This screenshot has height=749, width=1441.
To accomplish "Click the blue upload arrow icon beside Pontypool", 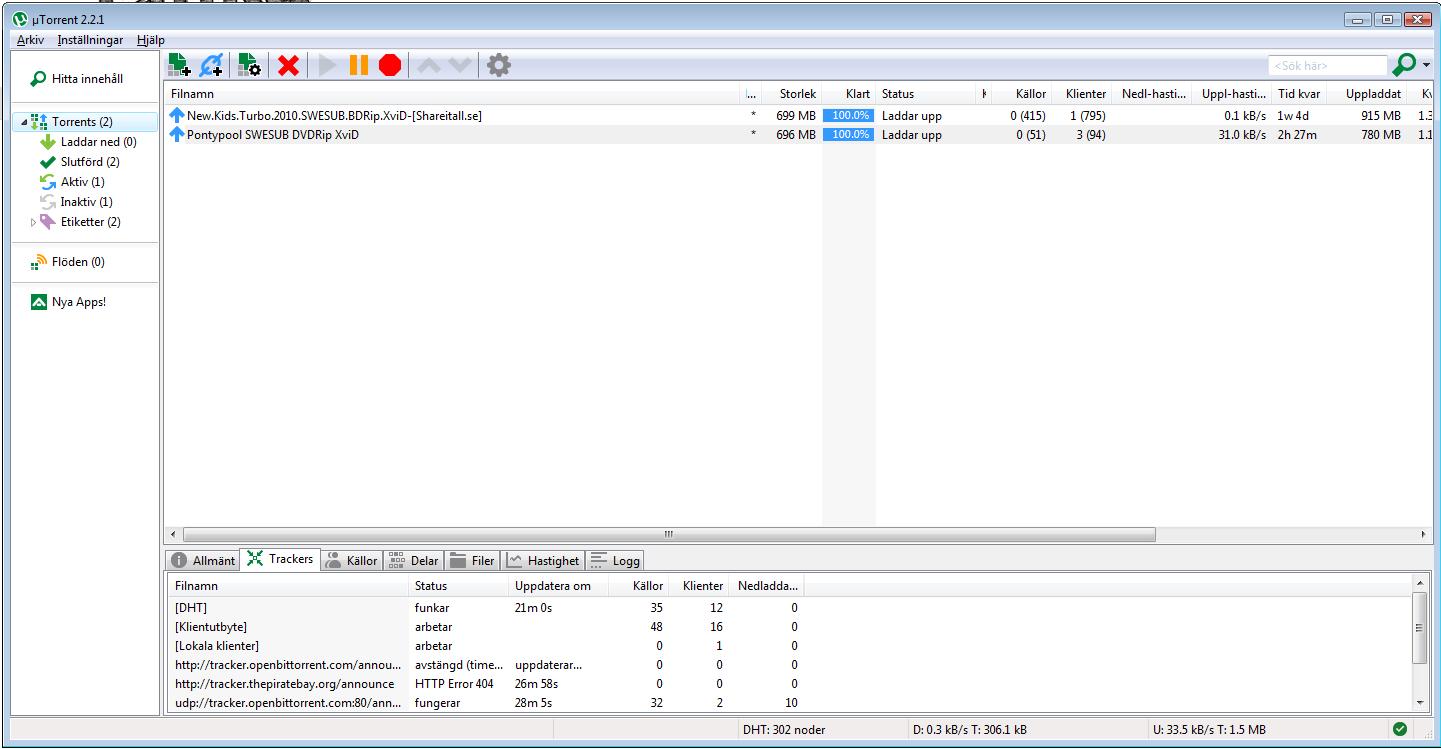I will [x=177, y=135].
